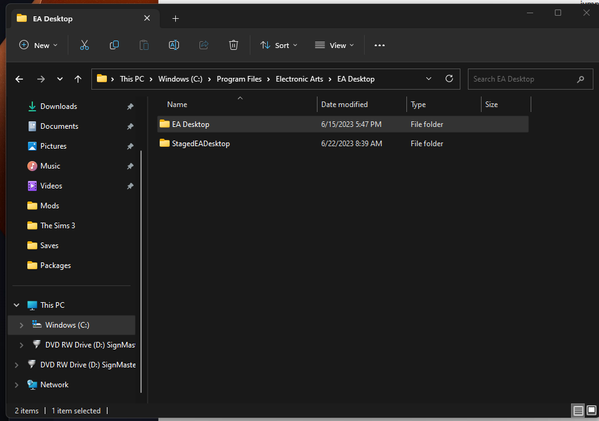
Task: Expand address bar history dropdown
Action: point(428,79)
